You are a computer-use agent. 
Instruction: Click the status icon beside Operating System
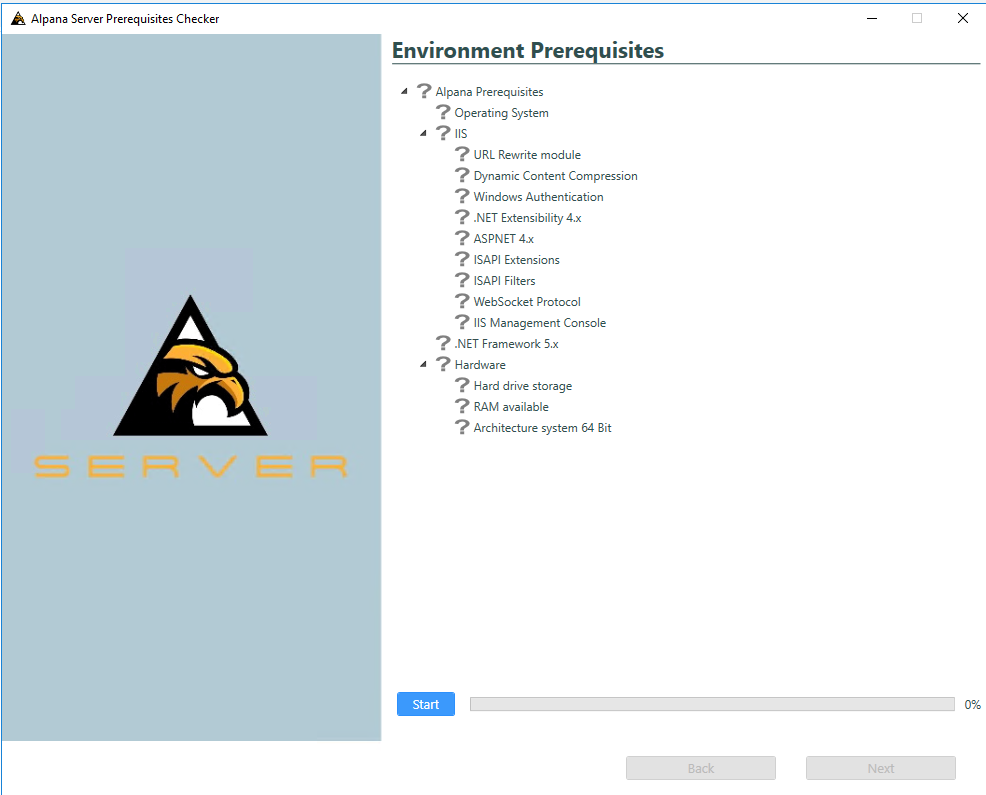click(443, 112)
